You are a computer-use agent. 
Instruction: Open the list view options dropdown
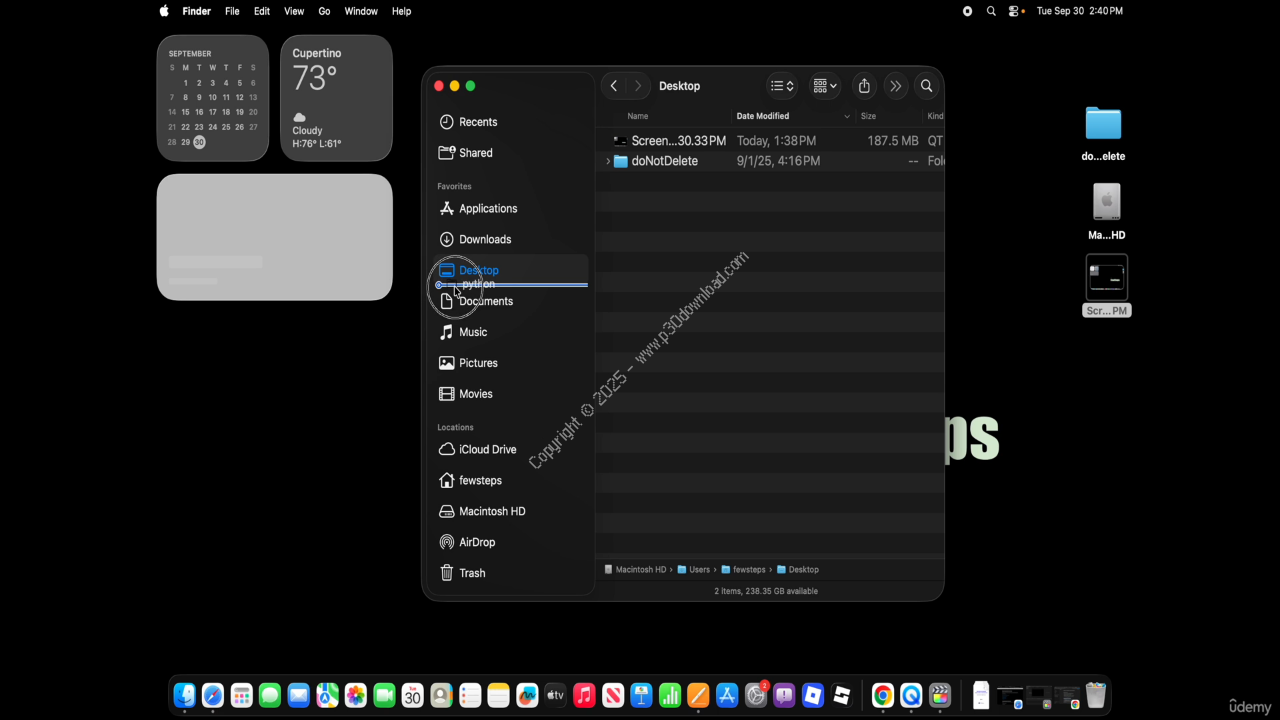[782, 86]
